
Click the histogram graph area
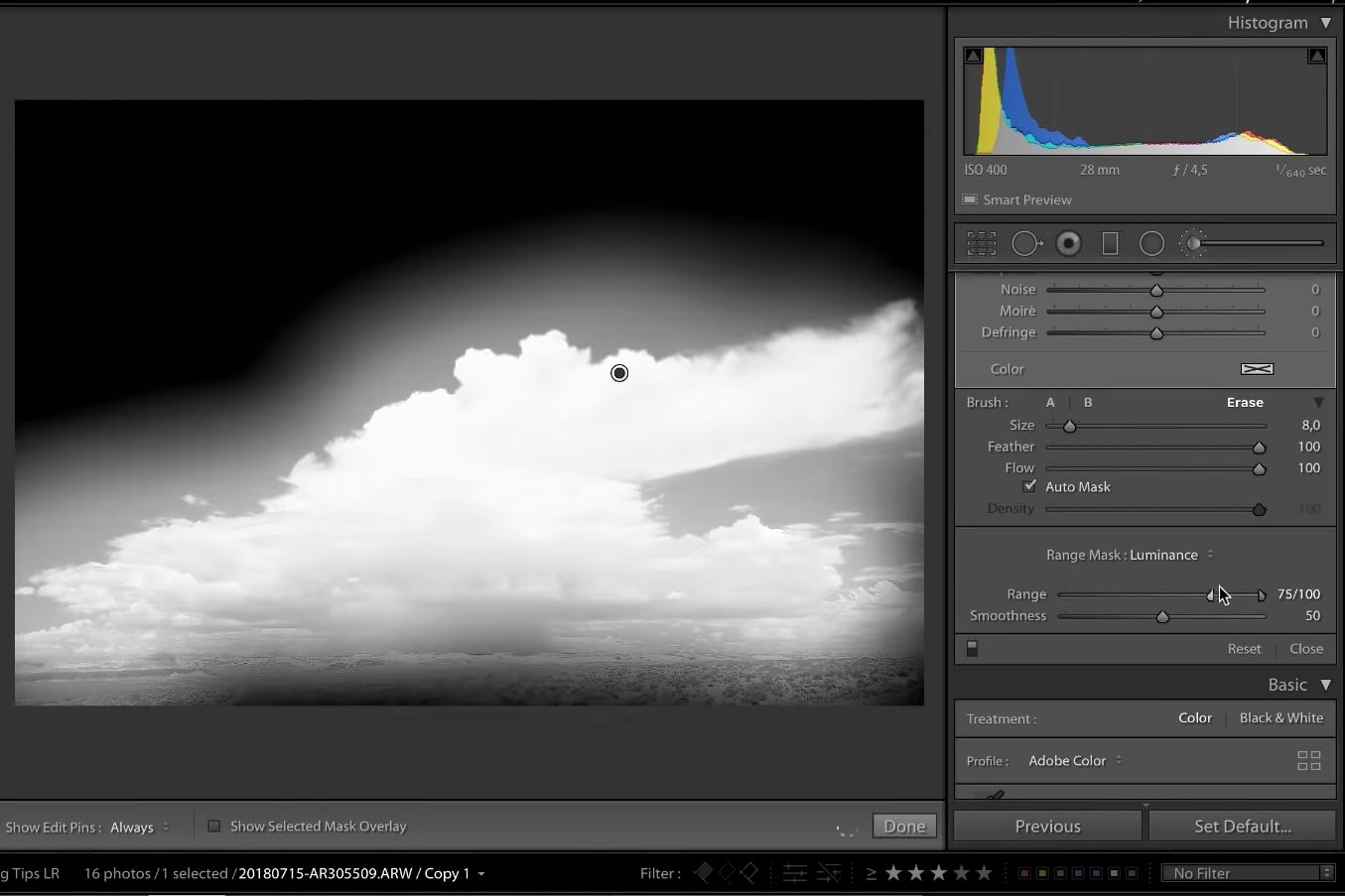pos(1144,100)
